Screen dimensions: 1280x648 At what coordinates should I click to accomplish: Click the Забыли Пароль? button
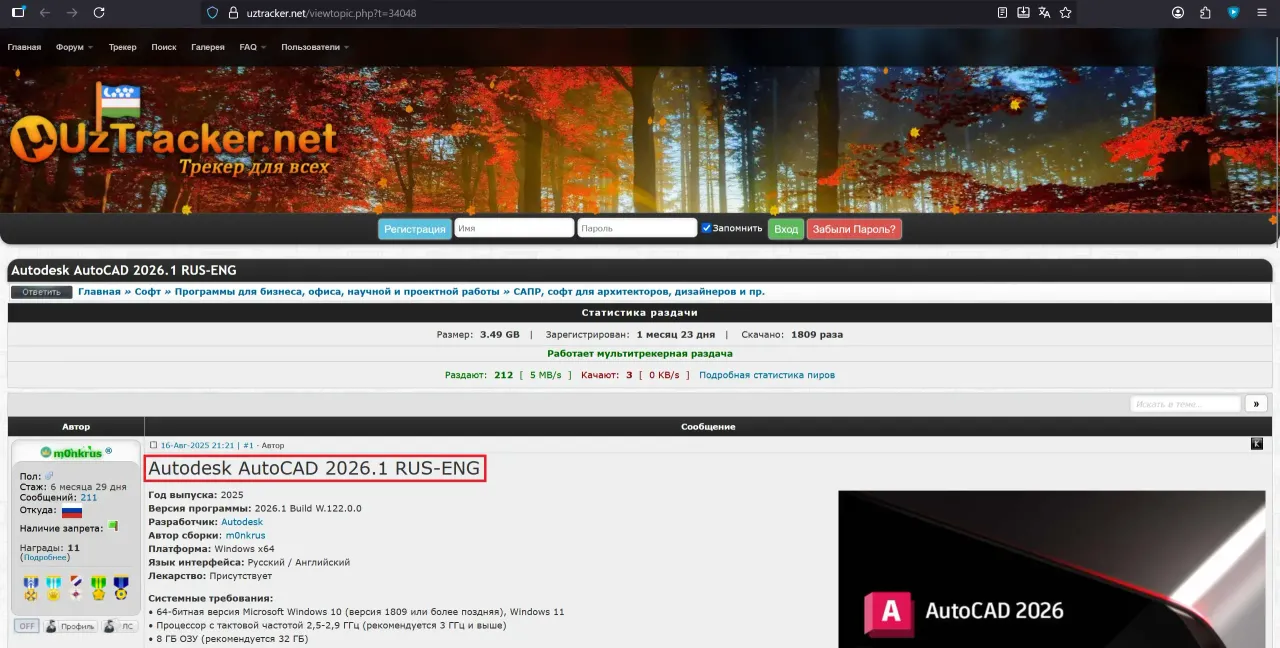(x=854, y=229)
